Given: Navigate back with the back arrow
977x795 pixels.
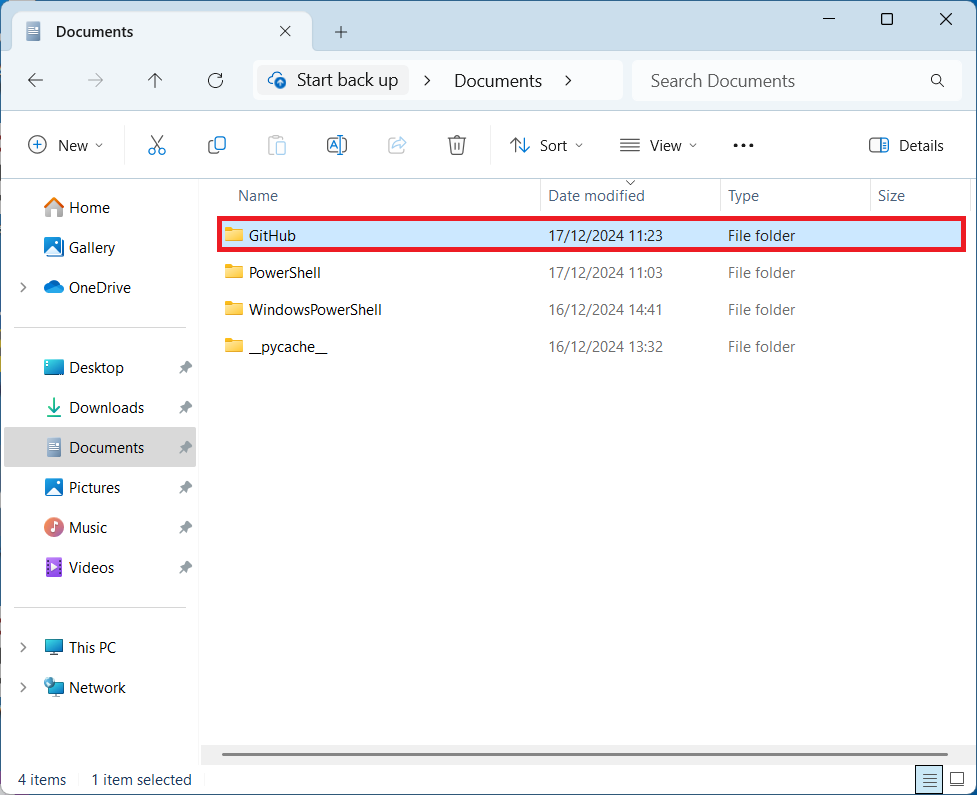Looking at the screenshot, I should [x=36, y=81].
